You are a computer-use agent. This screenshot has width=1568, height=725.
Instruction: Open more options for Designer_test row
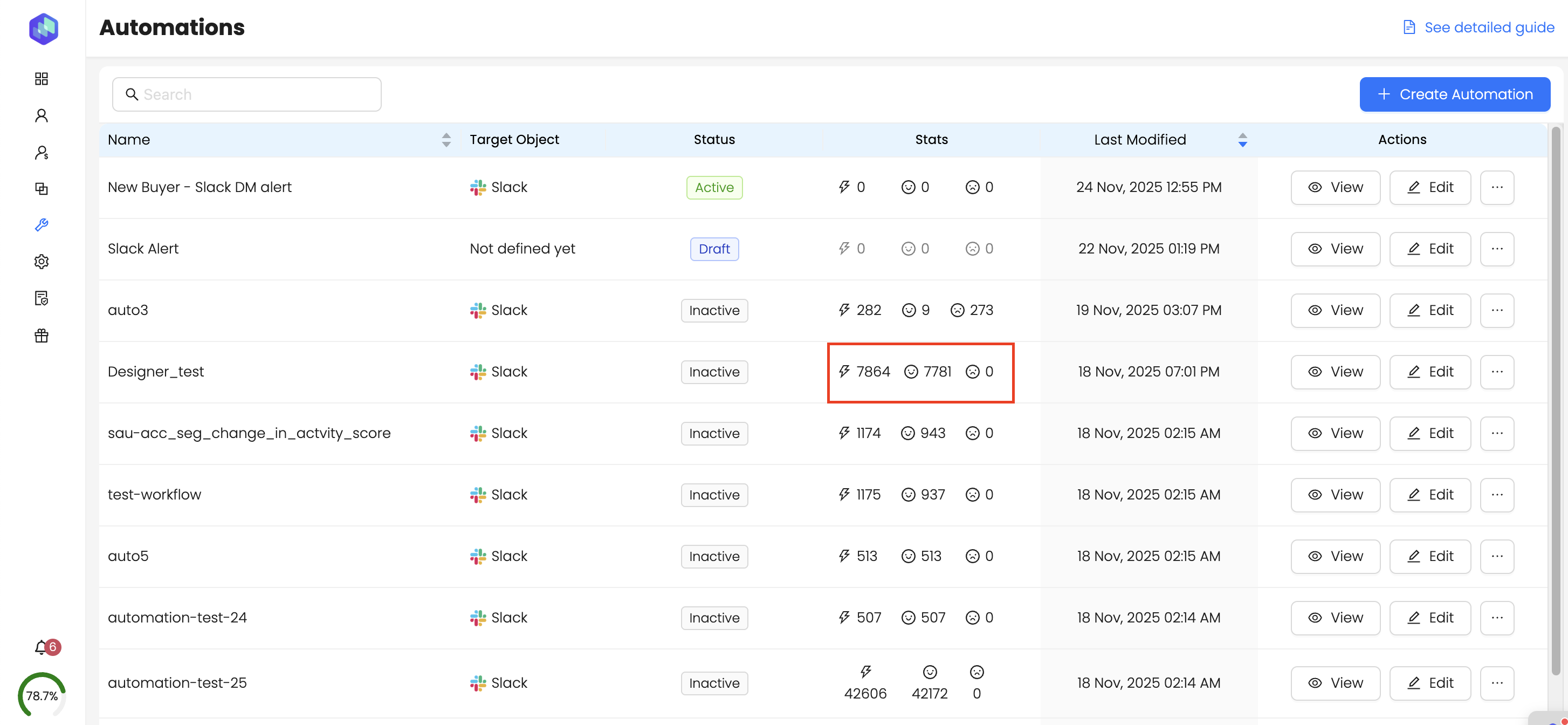[1497, 372]
